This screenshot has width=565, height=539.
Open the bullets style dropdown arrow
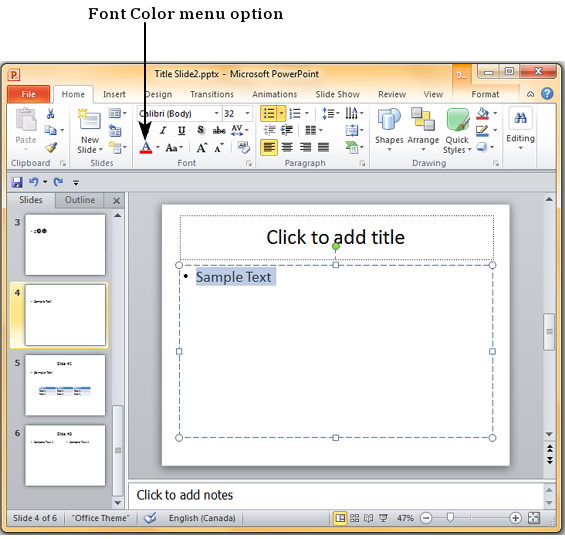281,114
